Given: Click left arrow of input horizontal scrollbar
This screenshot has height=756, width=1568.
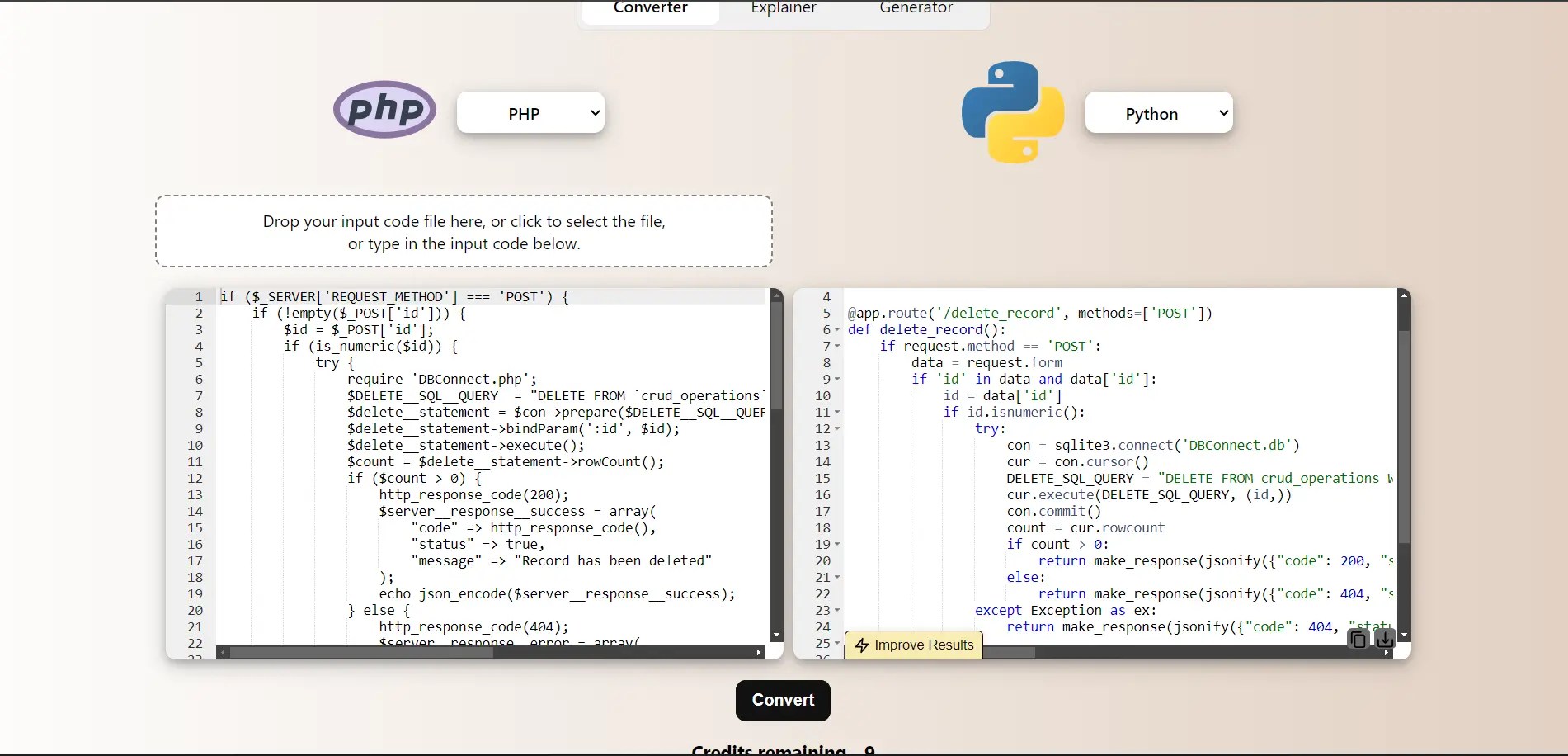Looking at the screenshot, I should pyautogui.click(x=223, y=653).
